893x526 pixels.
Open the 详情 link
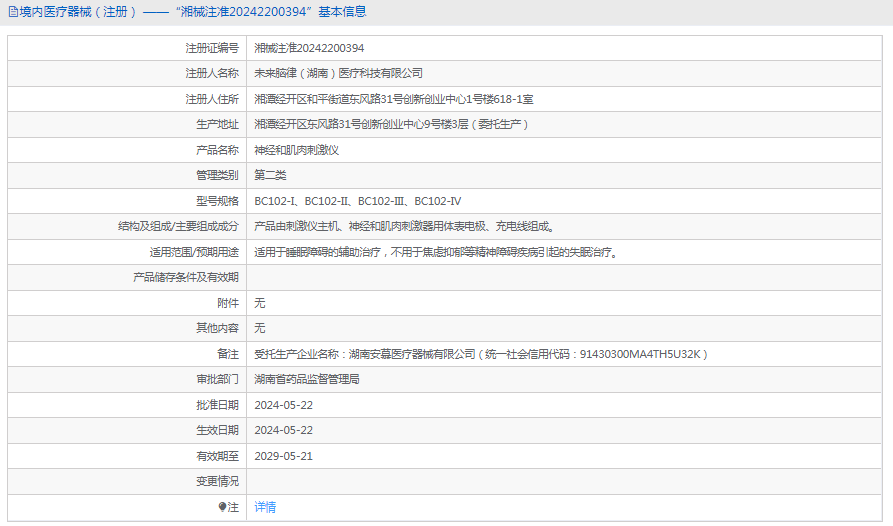click(265, 507)
